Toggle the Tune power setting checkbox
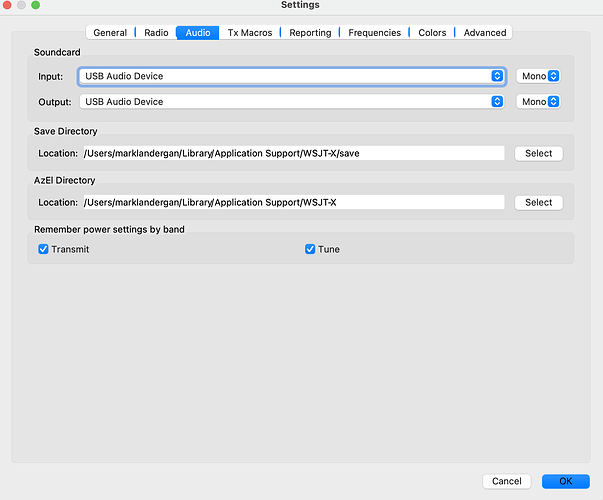 pos(310,249)
